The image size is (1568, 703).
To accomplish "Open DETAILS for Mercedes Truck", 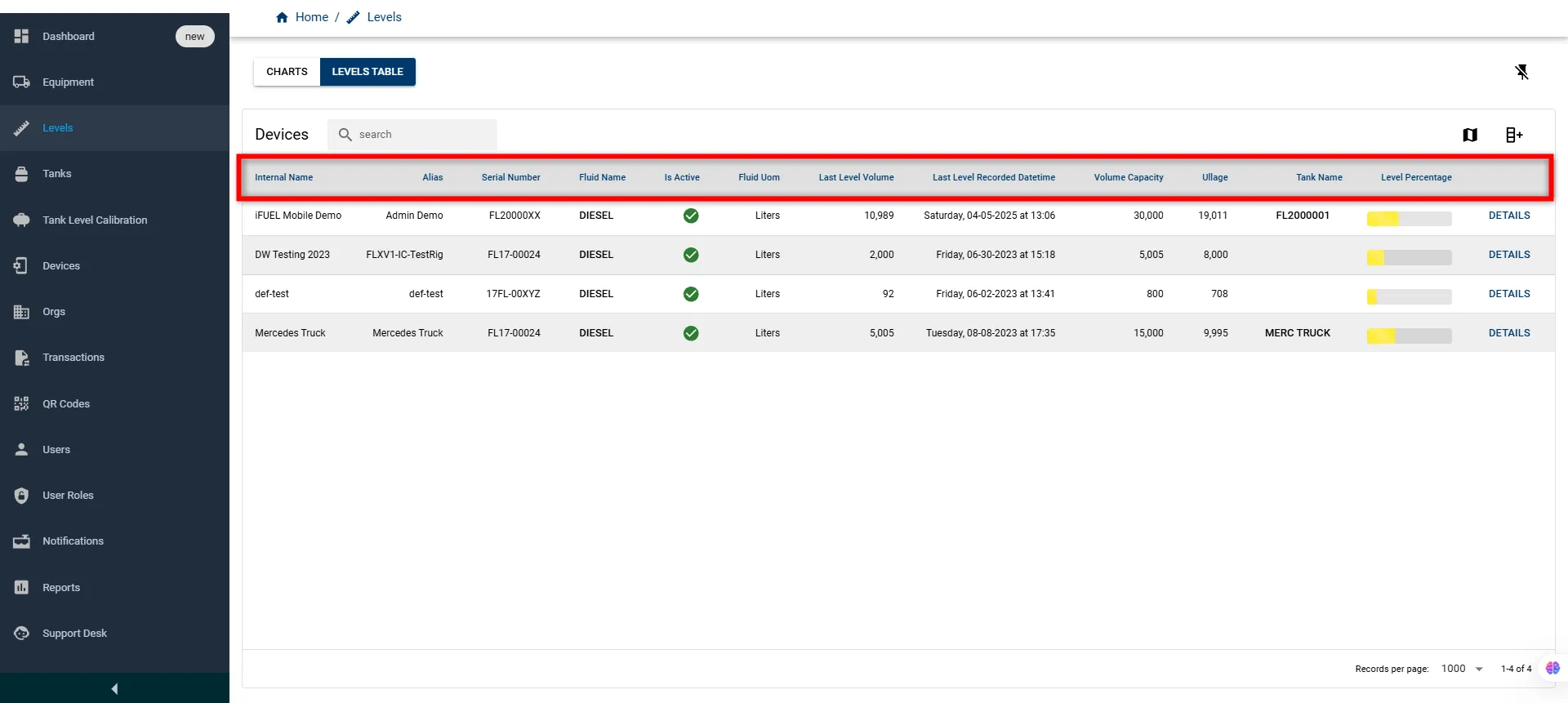I will pyautogui.click(x=1509, y=333).
